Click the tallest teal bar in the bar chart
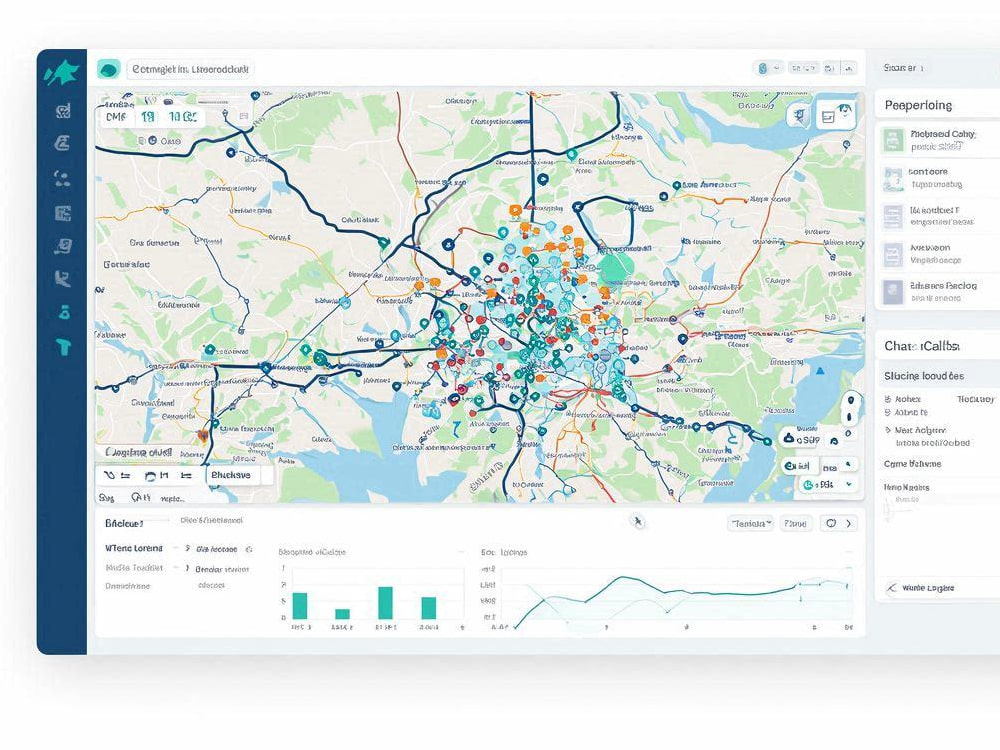Viewport: 1000px width, 750px height. coord(385,603)
